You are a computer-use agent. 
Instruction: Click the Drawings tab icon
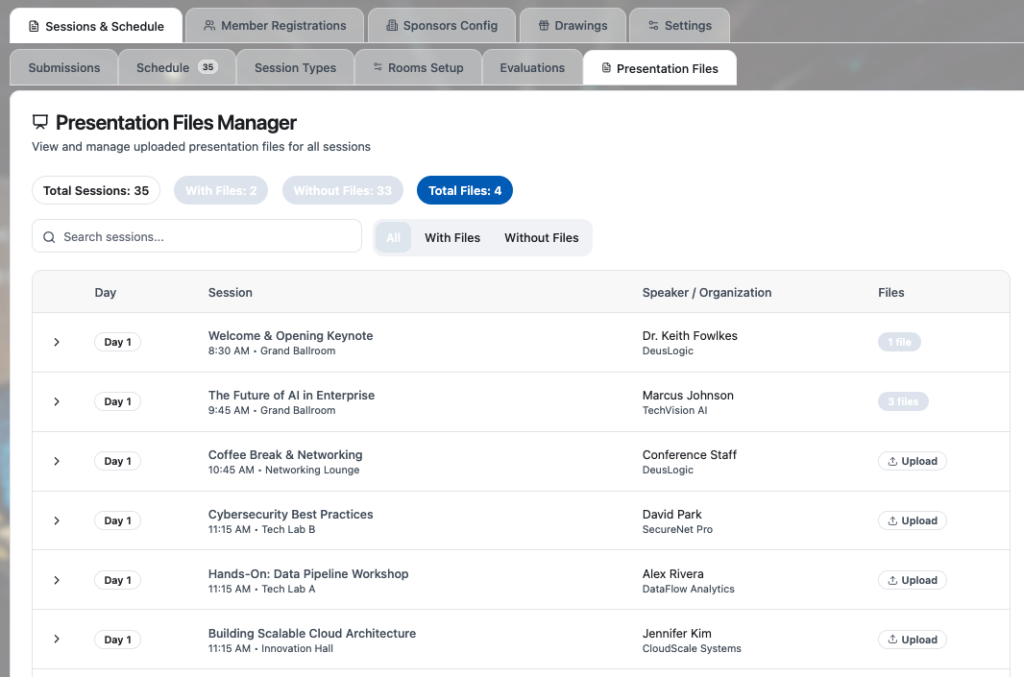tap(543, 26)
